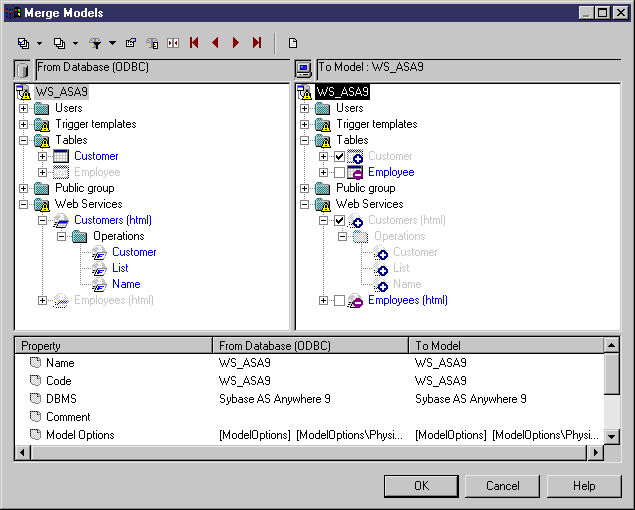Collapse Tables folder in left tree

[23, 141]
